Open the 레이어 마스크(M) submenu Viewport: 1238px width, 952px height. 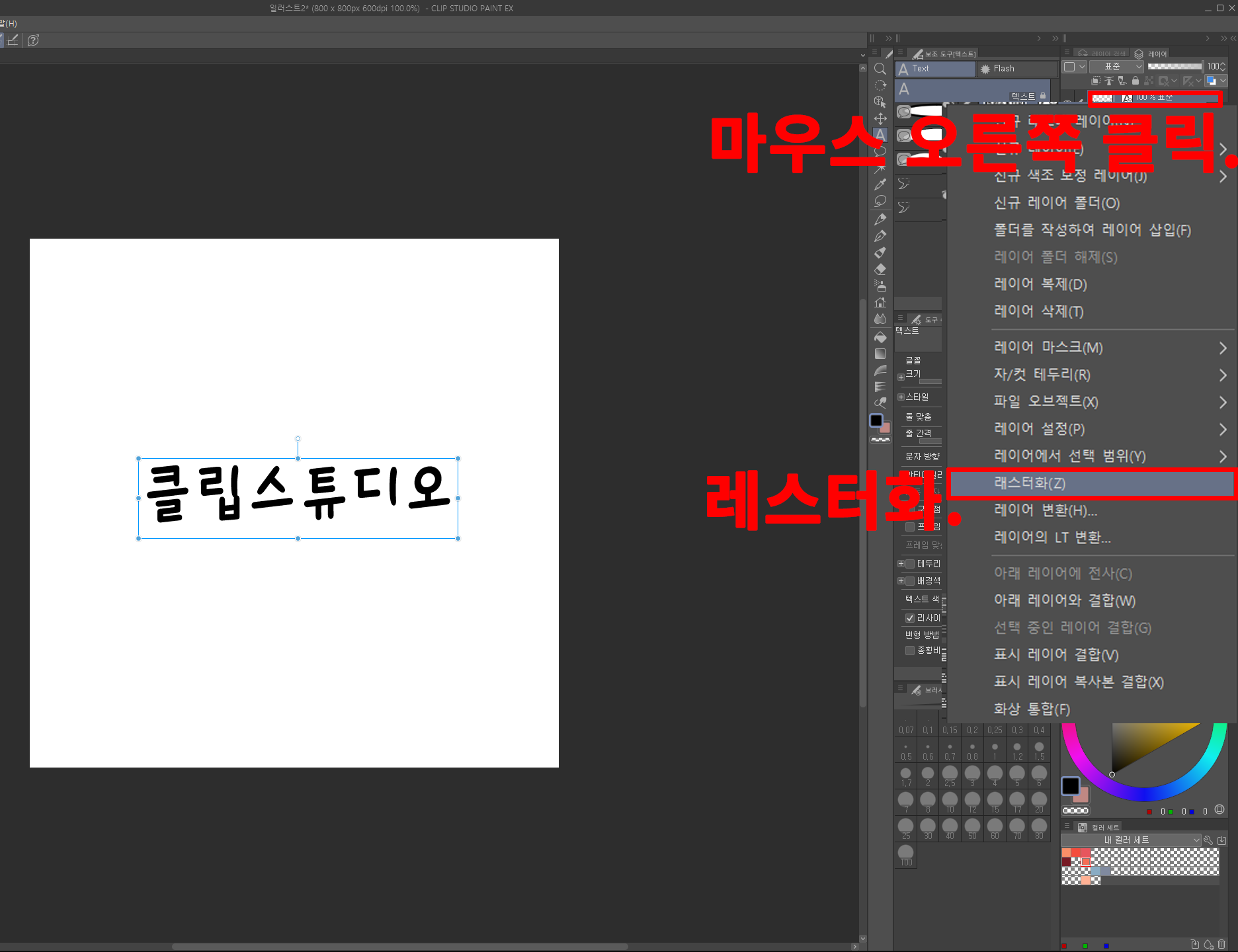1092,348
